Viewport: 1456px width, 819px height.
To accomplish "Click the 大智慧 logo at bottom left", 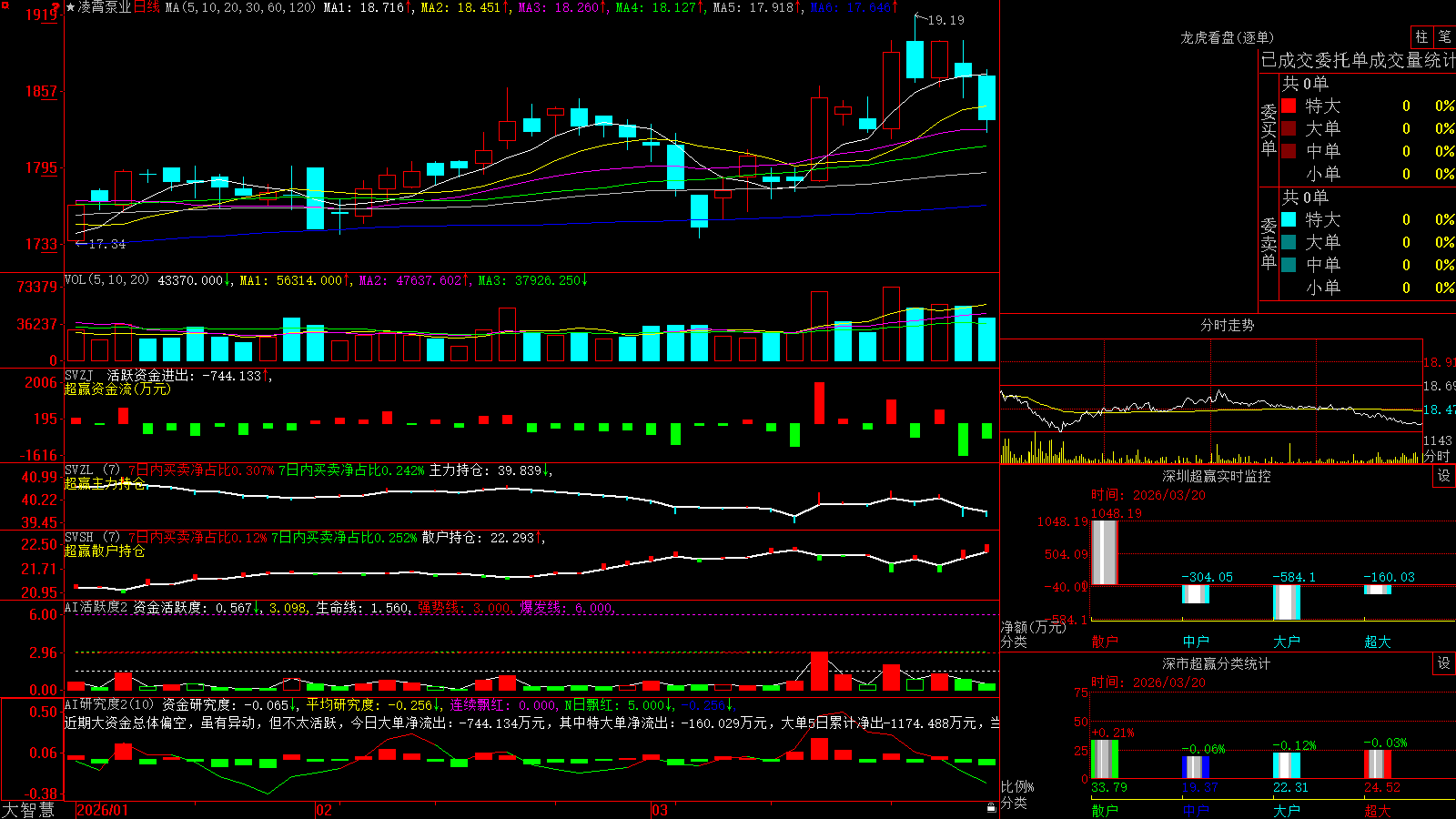I will (28, 809).
